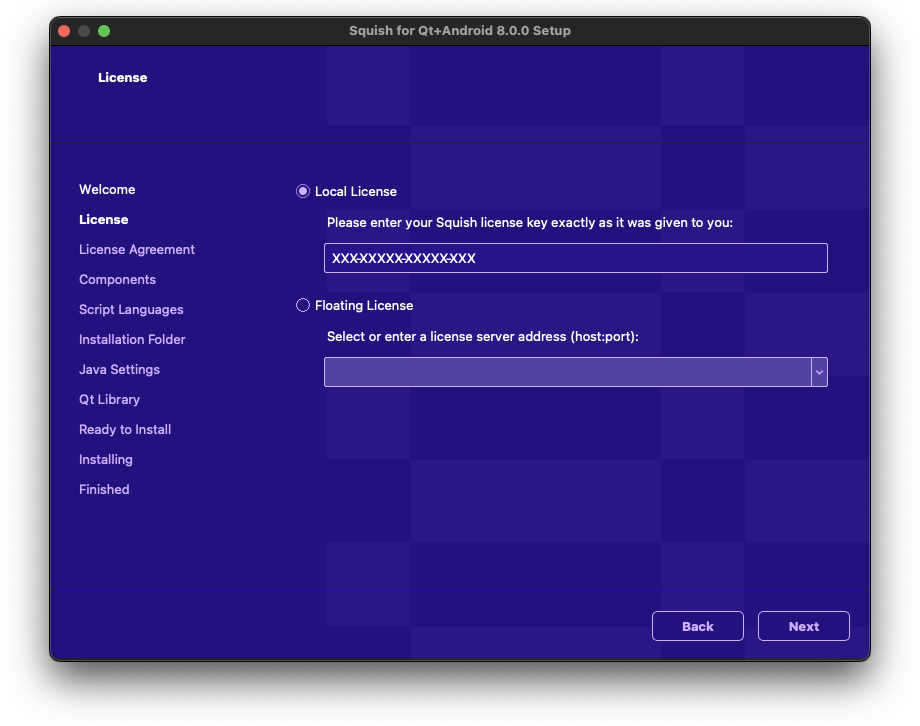Open the Qt Library step
This screenshot has height=726, width=920.
click(110, 399)
